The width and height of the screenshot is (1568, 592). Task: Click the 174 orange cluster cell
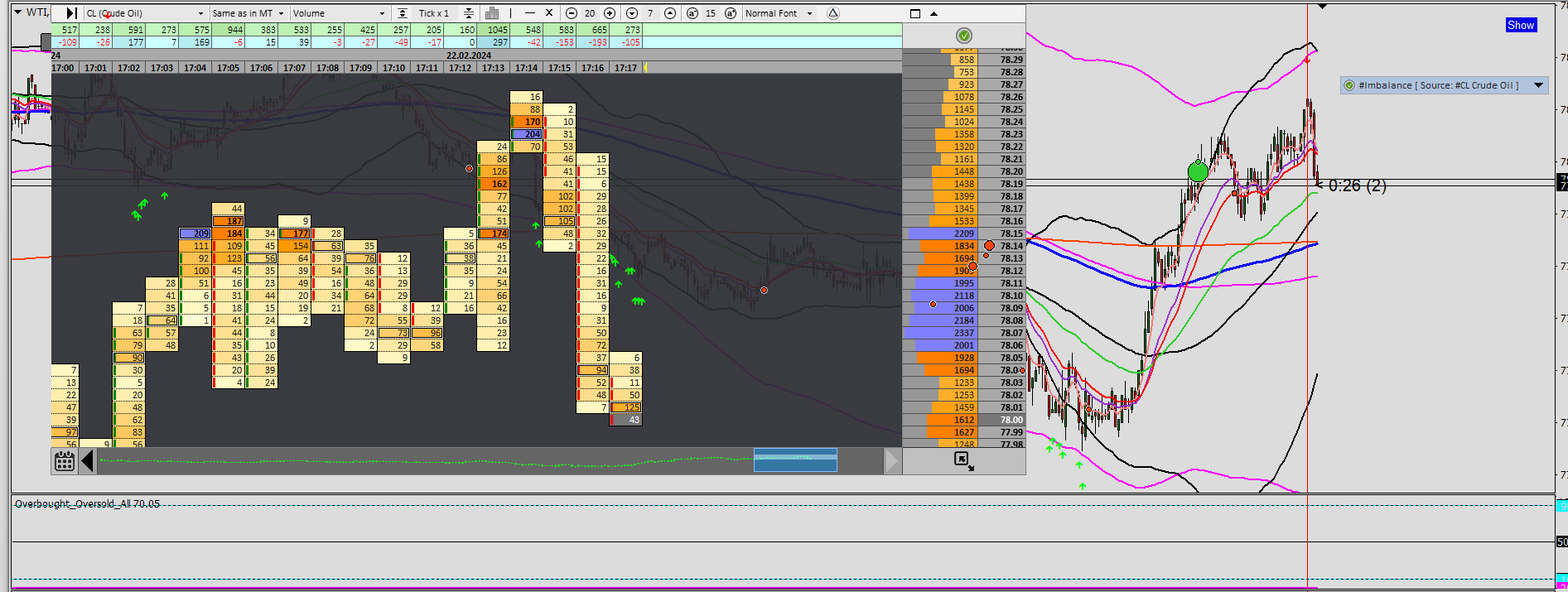(494, 233)
